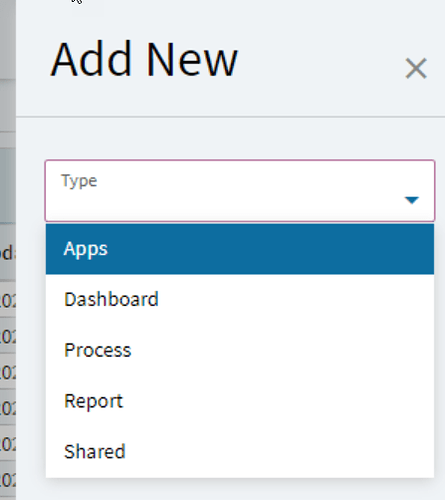Select Apps from the Type list
This screenshot has height=500, width=445.
pyautogui.click(x=86, y=249)
